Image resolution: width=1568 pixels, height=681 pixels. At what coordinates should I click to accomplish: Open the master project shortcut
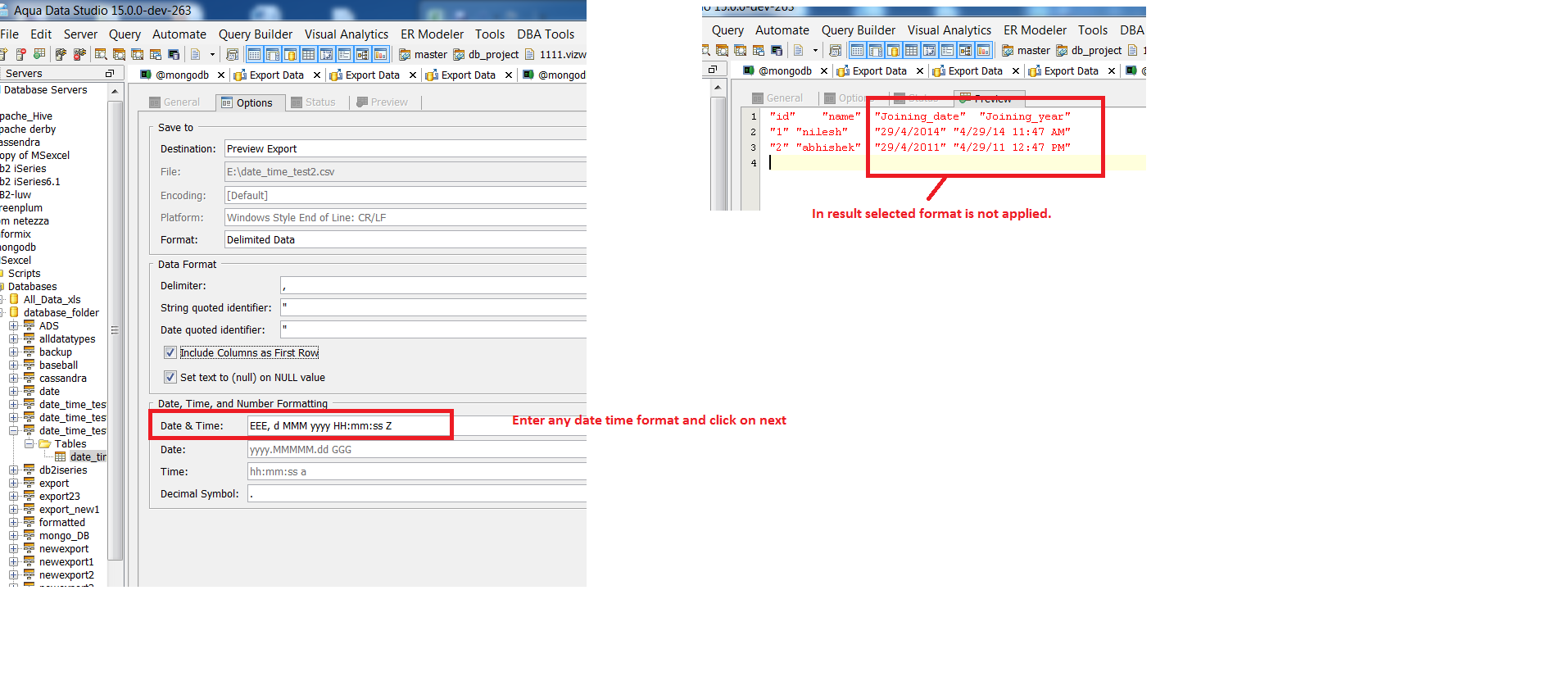click(423, 54)
